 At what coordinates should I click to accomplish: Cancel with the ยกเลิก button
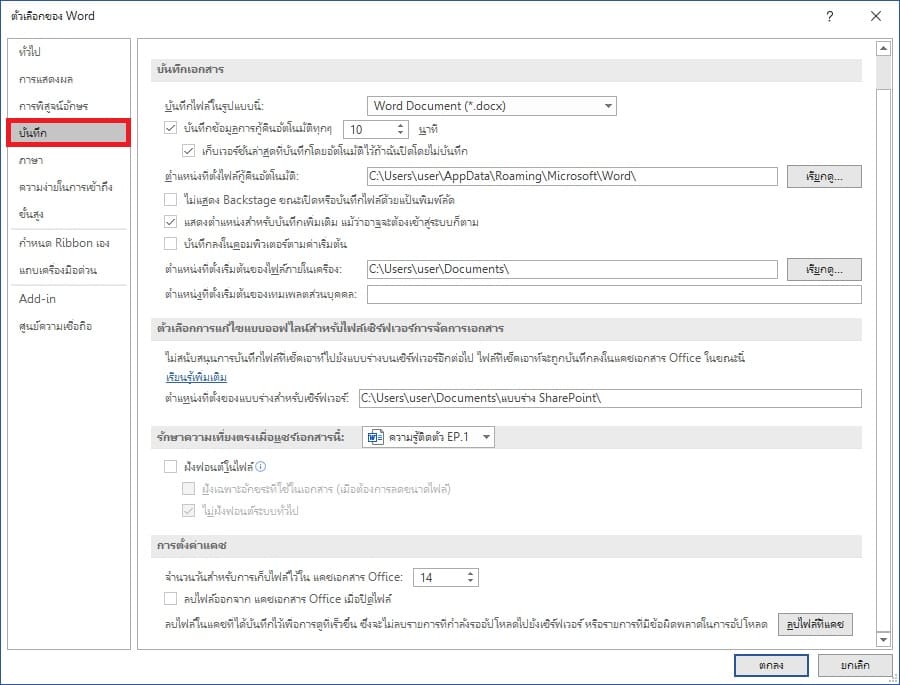tap(855, 665)
